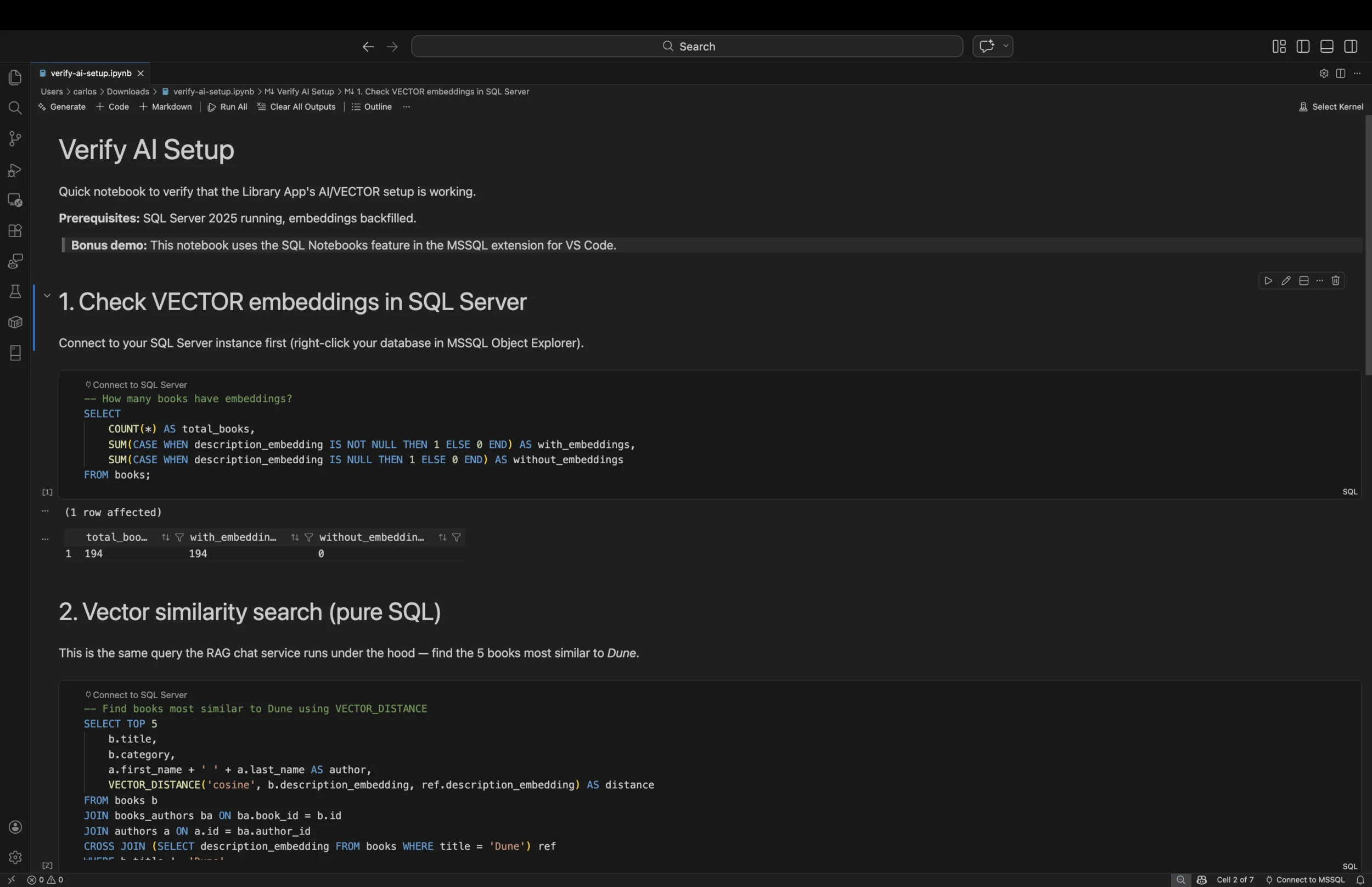Open more toolbar actions next to Outline
This screenshot has width=1372, height=887.
click(407, 107)
